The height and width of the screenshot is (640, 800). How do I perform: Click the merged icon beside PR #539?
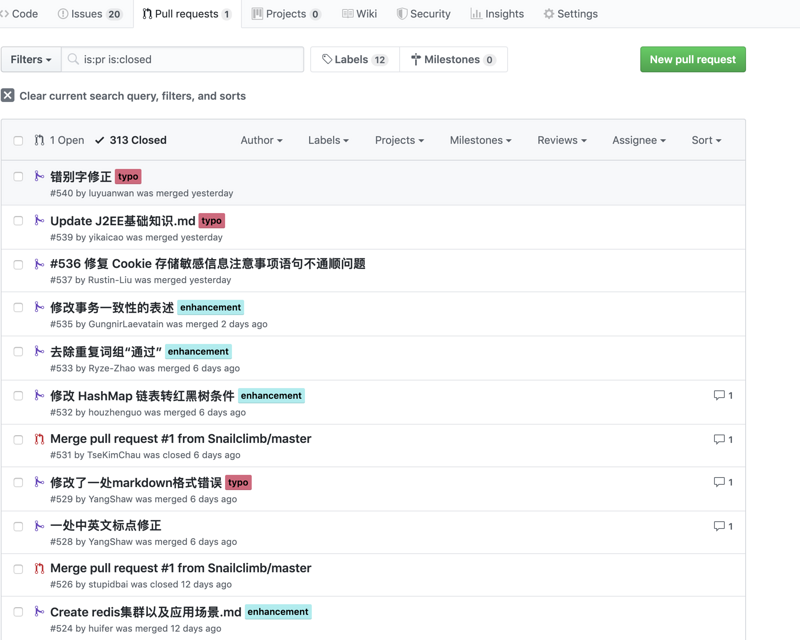(x=39, y=220)
